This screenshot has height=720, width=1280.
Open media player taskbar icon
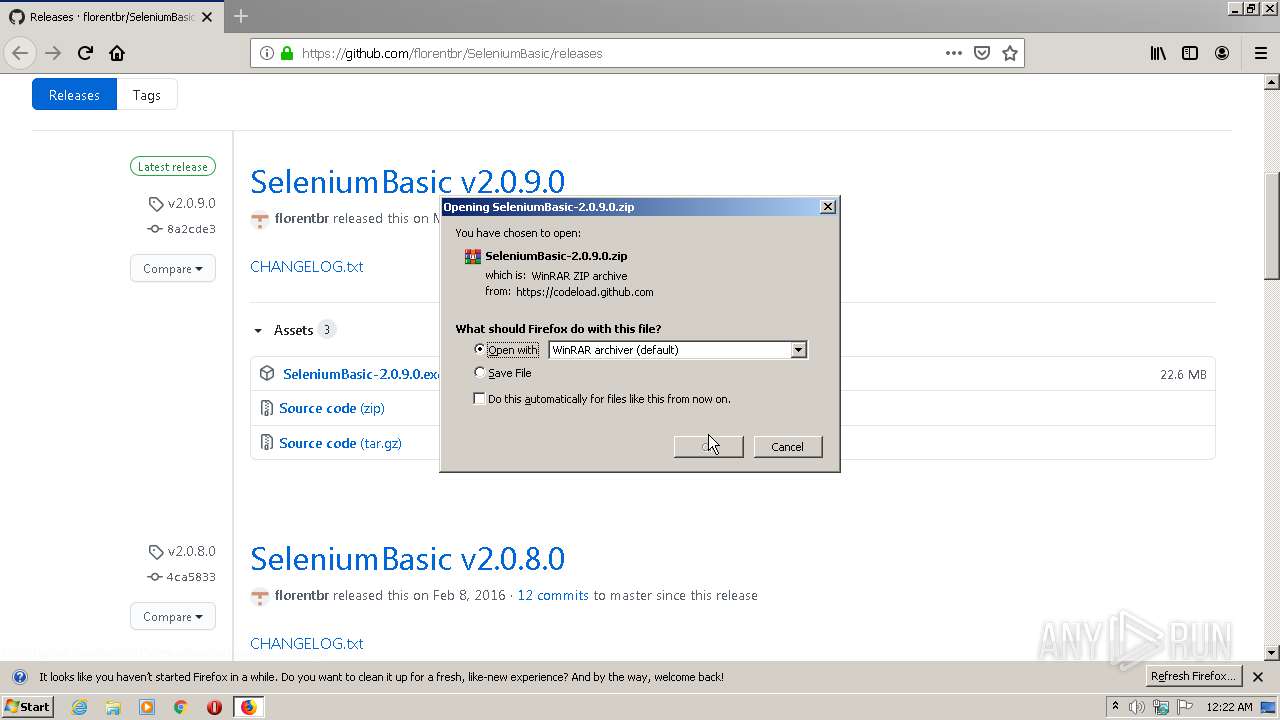[147, 707]
